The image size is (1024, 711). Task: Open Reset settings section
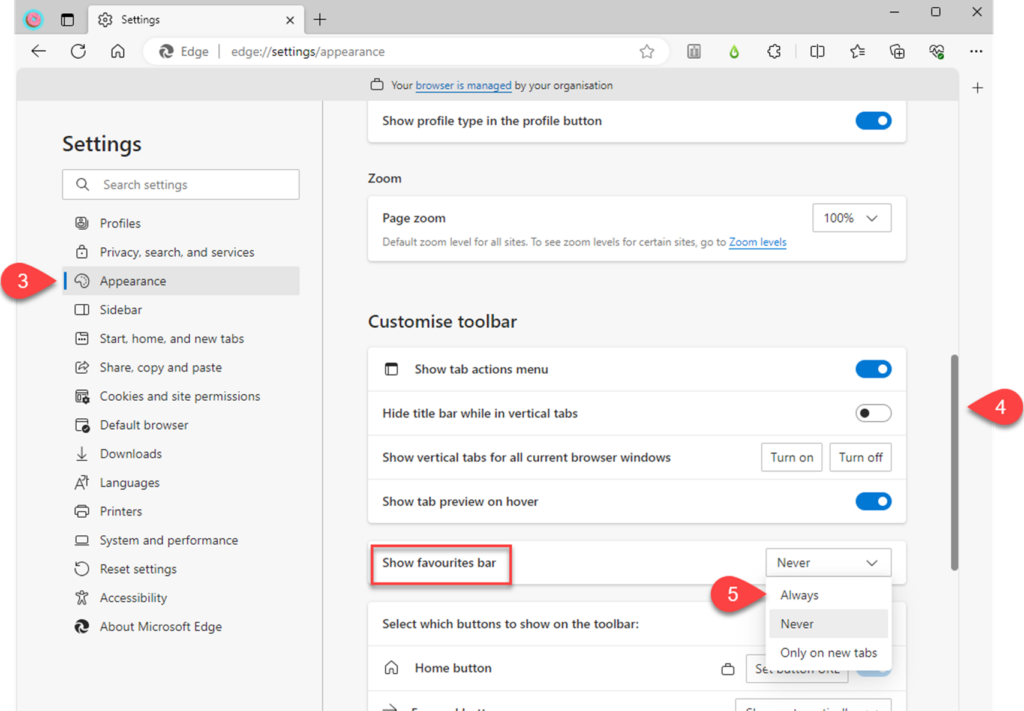181,569
